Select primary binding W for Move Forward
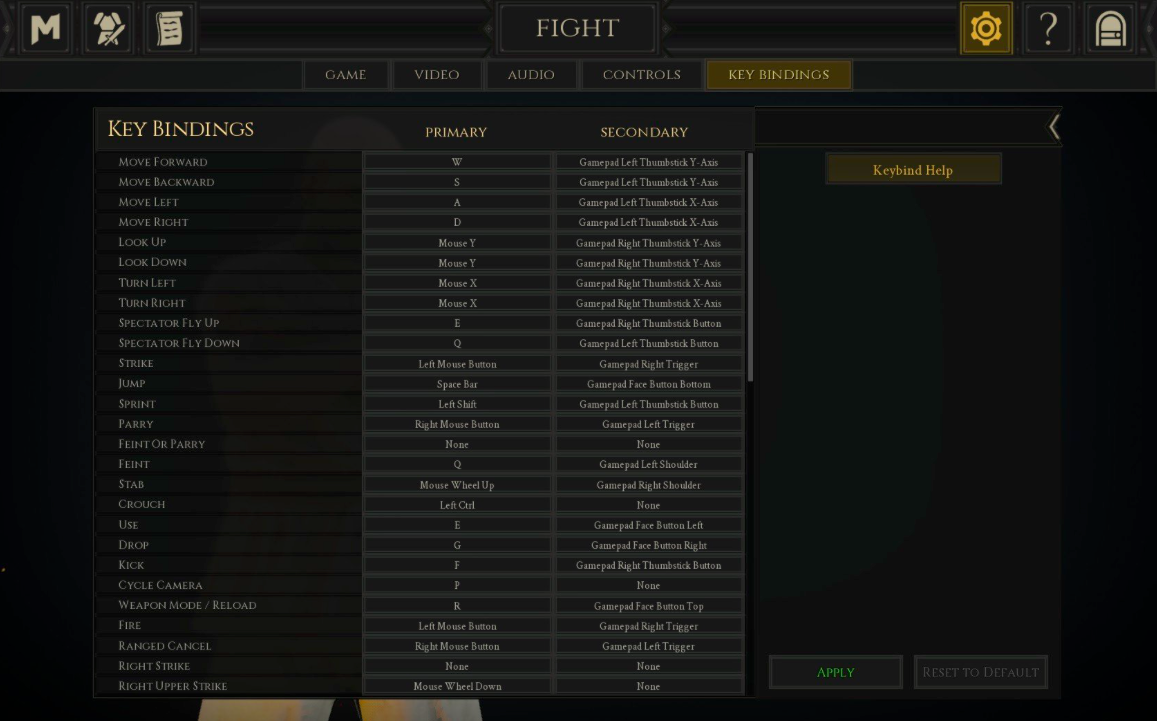The width and height of the screenshot is (1157, 721). [457, 162]
